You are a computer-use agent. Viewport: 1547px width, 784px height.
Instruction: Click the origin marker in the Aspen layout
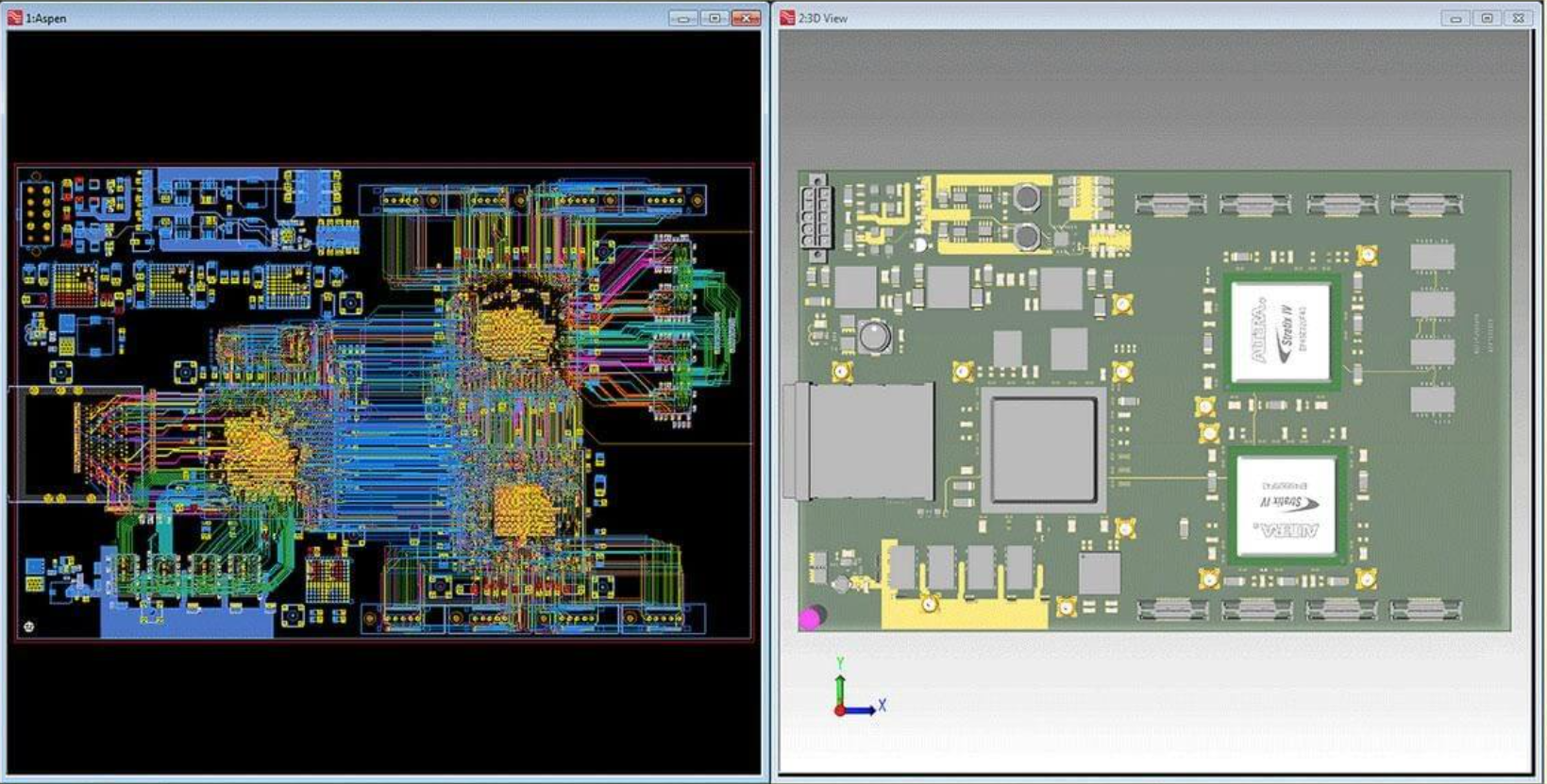[29, 626]
